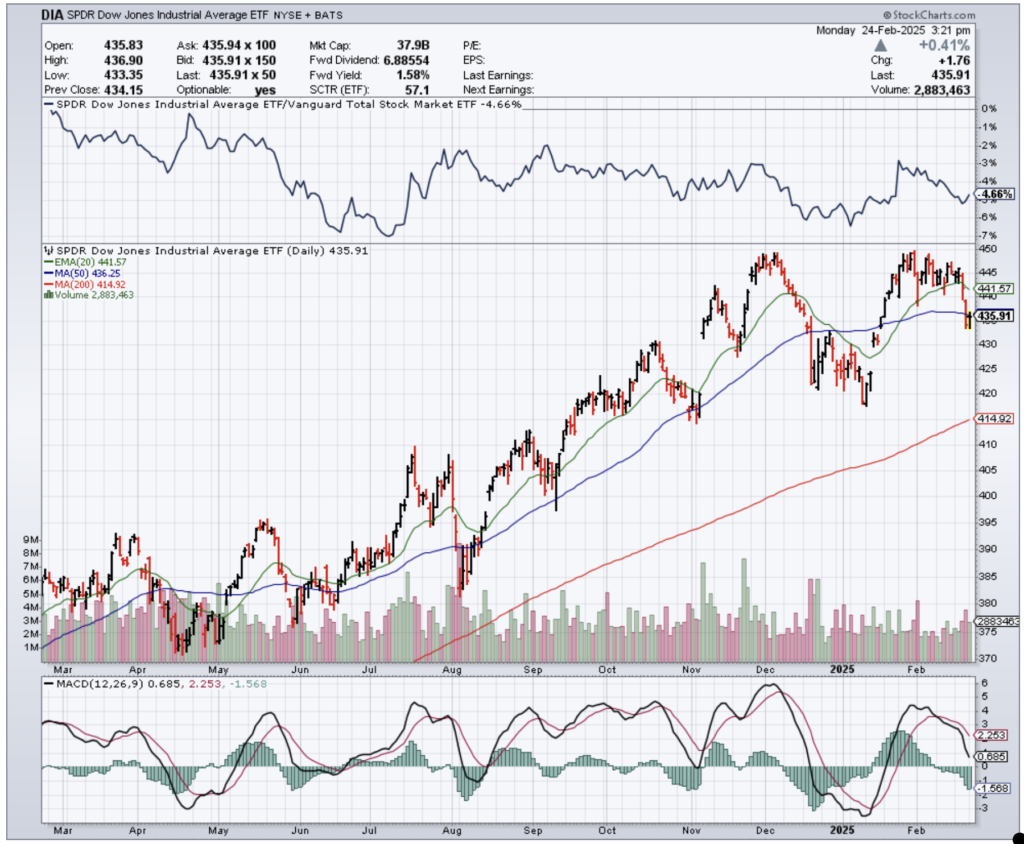Select the SCTR (ETF) value 57.1
This screenshot has width=1024, height=844.
[x=417, y=90]
